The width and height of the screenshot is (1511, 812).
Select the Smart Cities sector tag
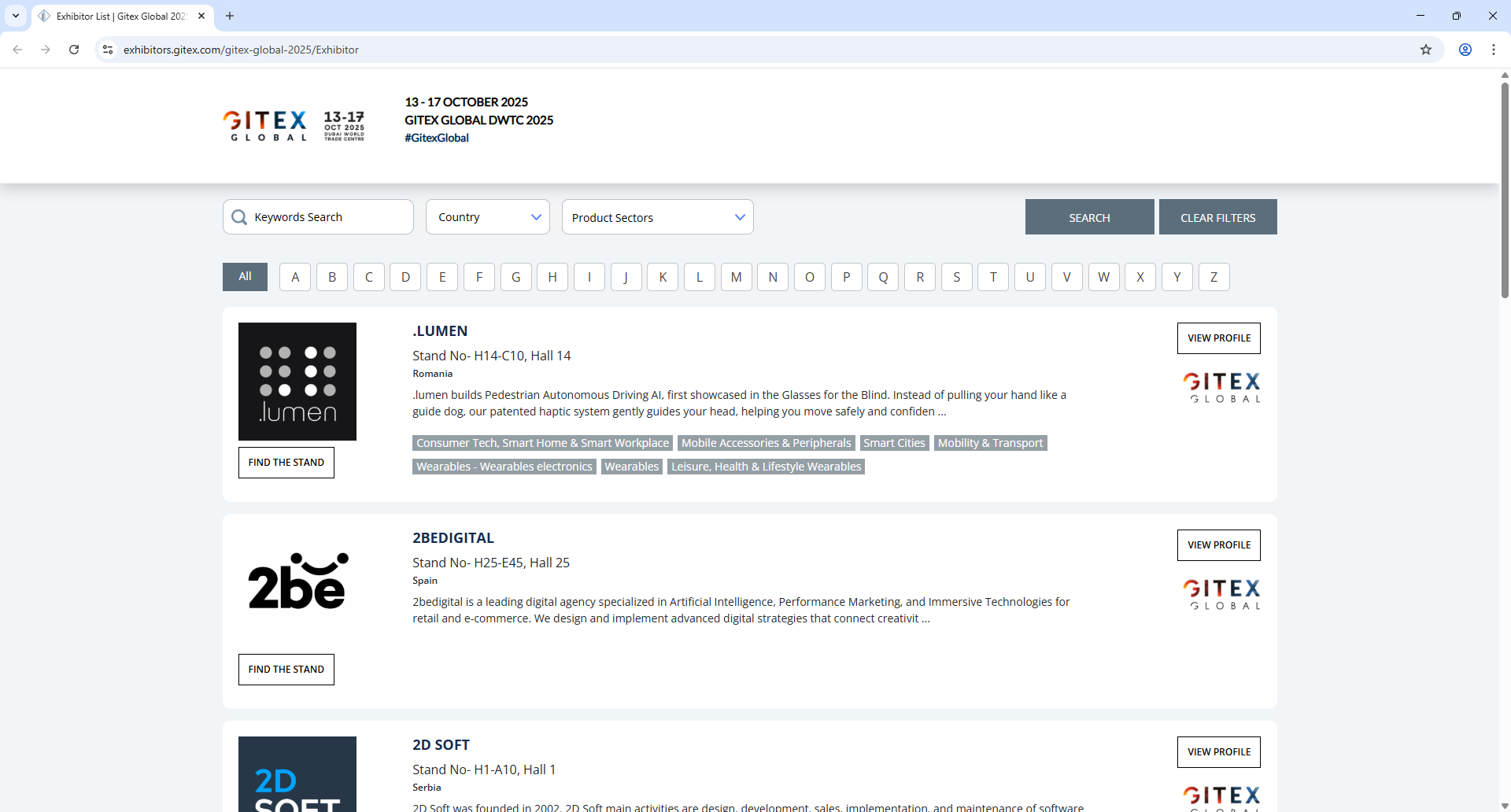(894, 442)
